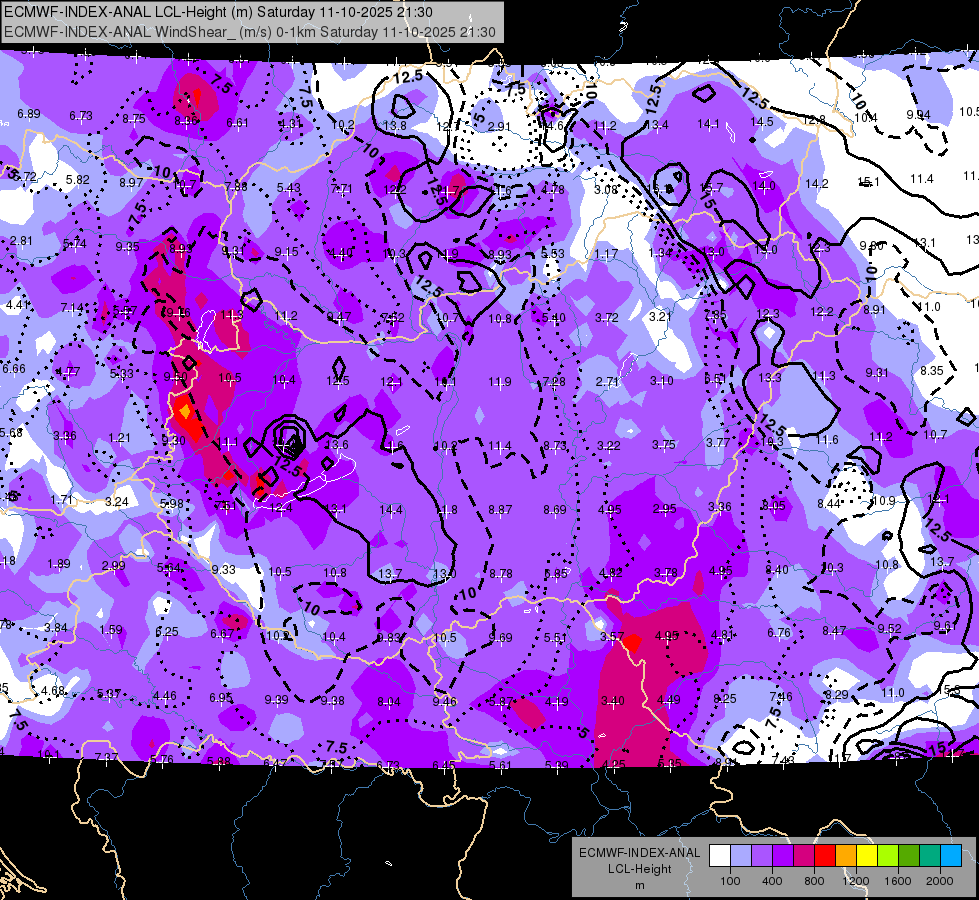
Task: Click the legend tick value 2000
Action: pyautogui.click(x=940, y=881)
